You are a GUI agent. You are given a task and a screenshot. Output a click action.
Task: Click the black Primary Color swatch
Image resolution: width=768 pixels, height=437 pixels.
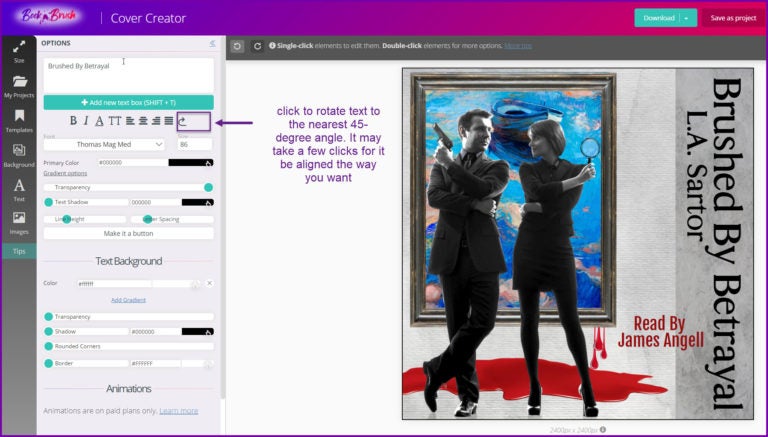[x=190, y=162]
